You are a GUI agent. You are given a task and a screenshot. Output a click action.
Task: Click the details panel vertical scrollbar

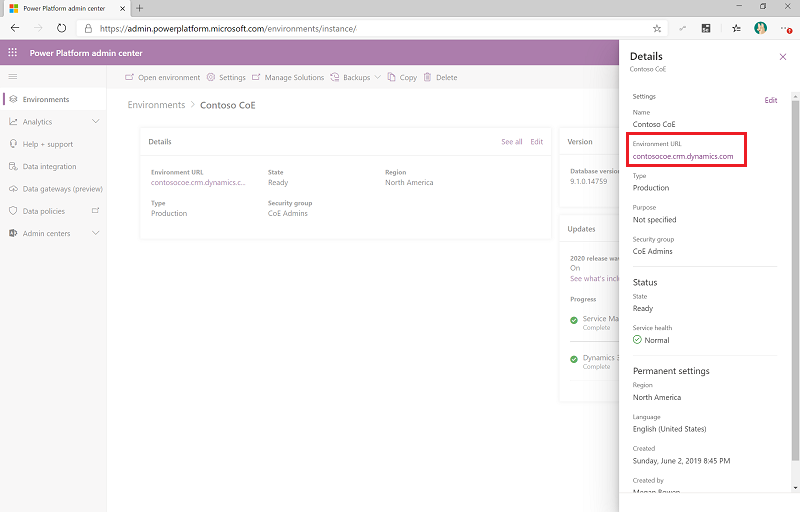(795, 279)
